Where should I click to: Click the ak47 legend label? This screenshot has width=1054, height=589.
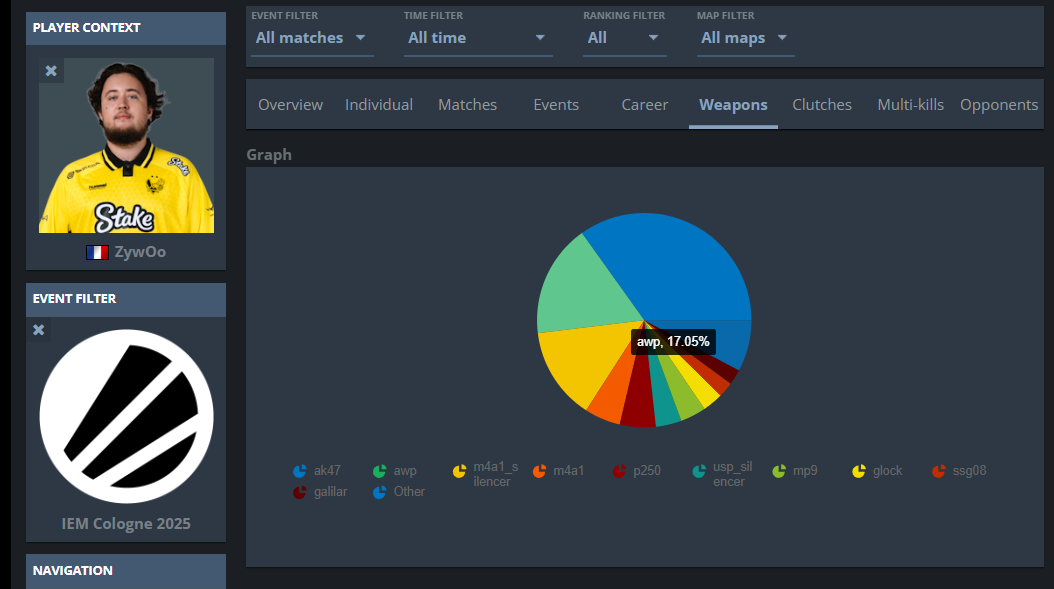327,471
